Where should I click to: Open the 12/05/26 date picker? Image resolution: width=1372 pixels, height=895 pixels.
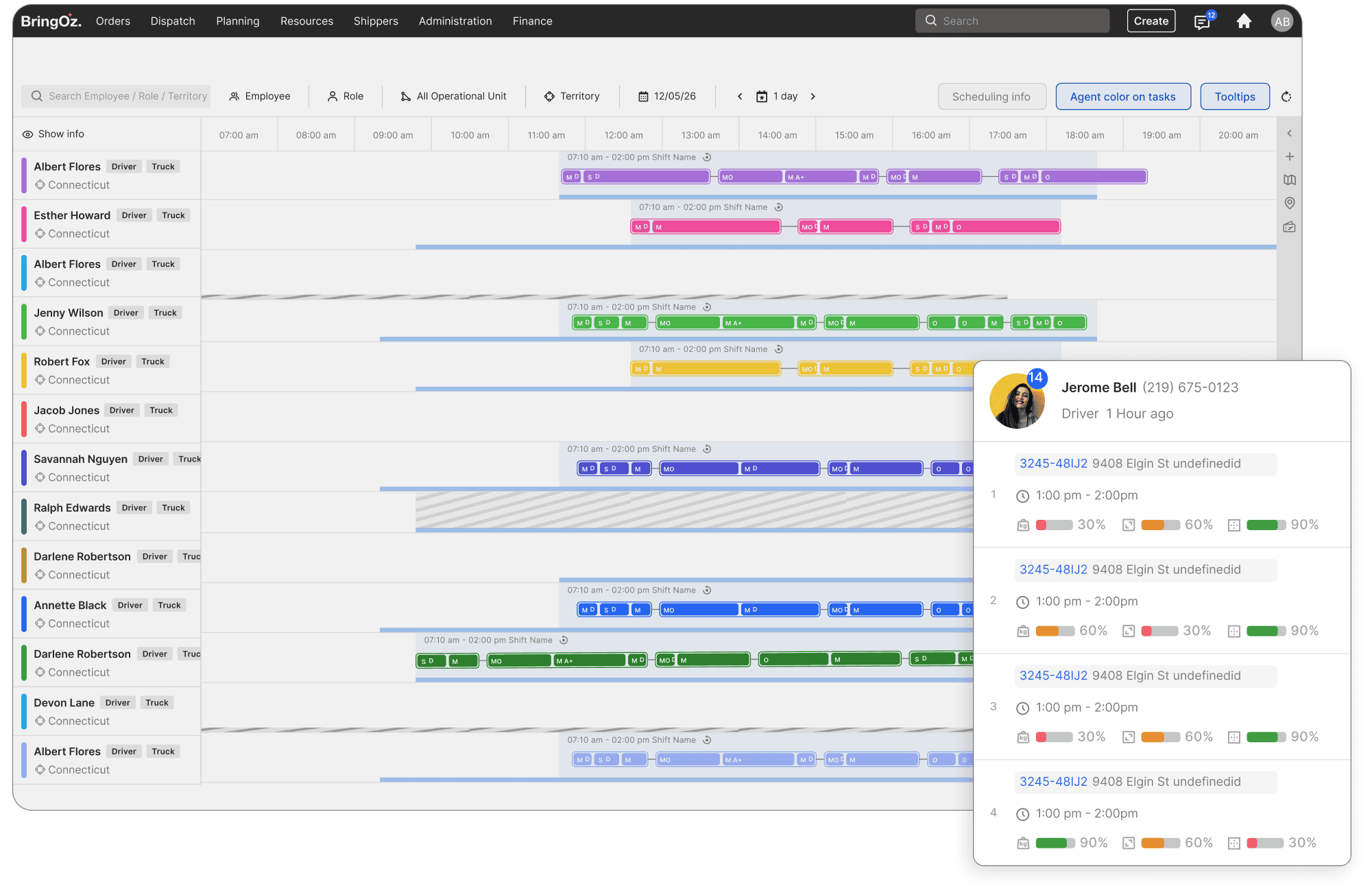pyautogui.click(x=667, y=97)
